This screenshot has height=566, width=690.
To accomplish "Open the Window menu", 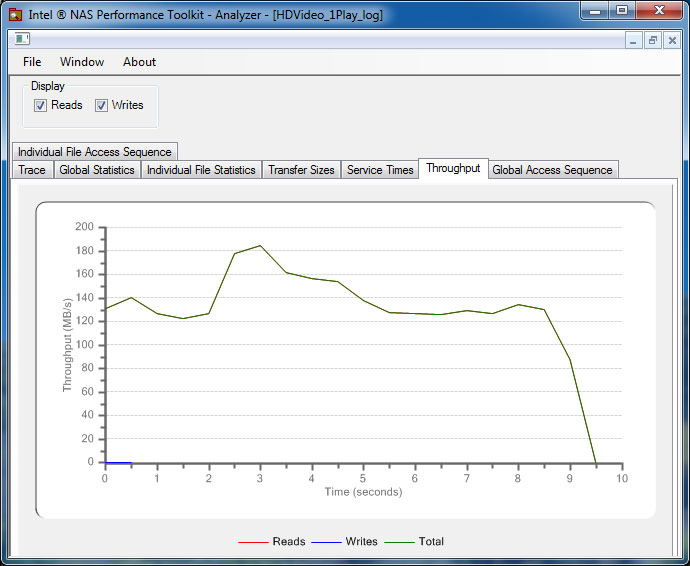I will point(82,62).
